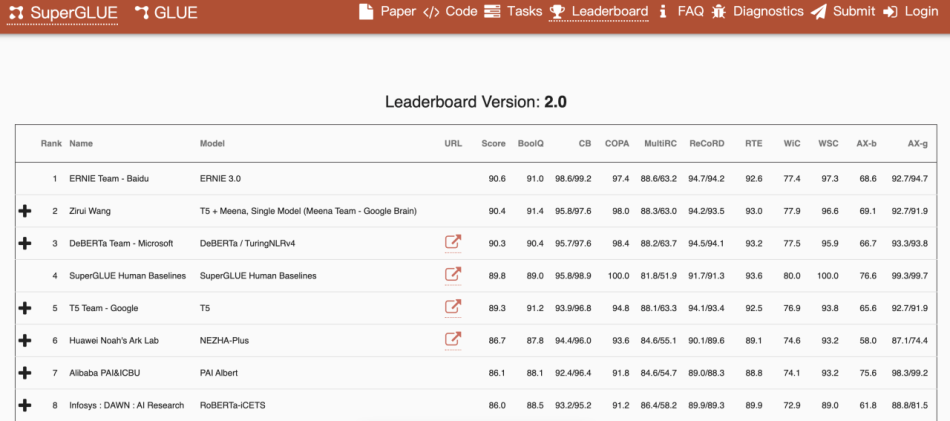Click the Score column header
Viewport: 950px width, 421px height.
point(493,144)
